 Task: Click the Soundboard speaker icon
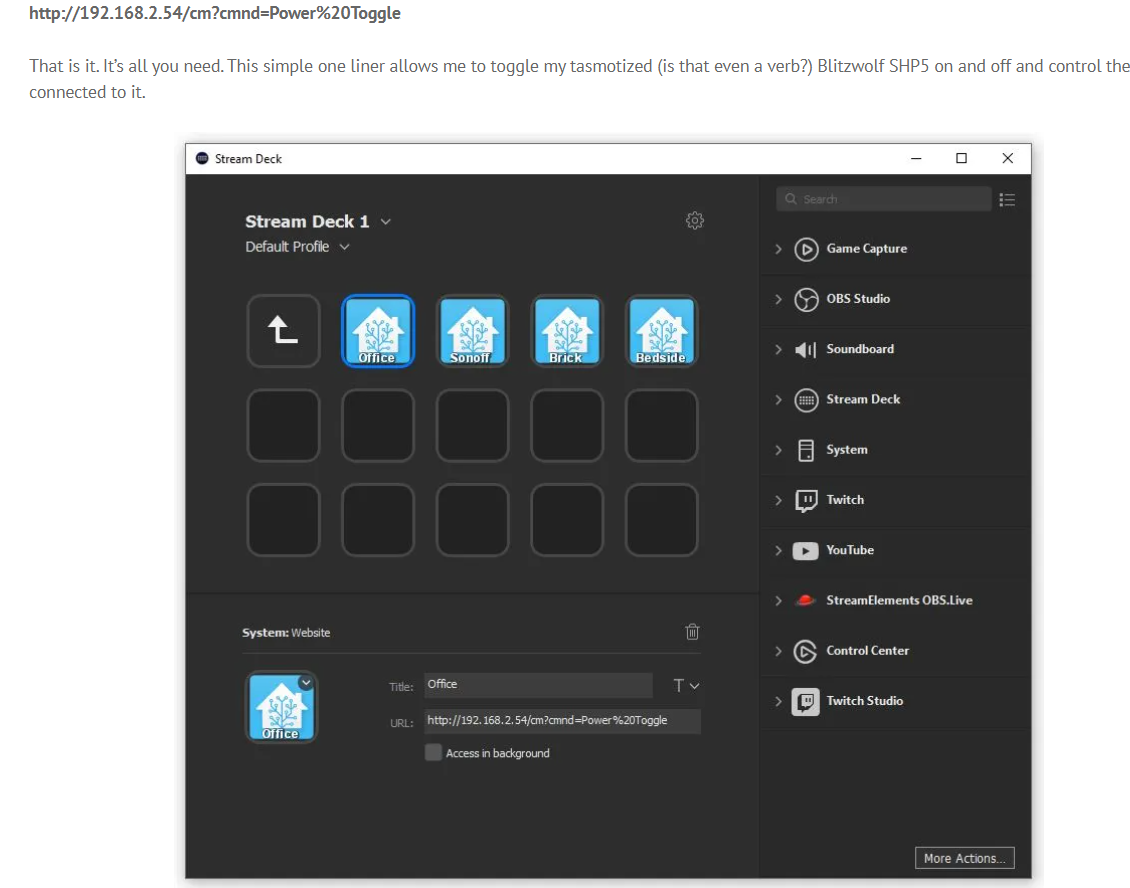806,350
